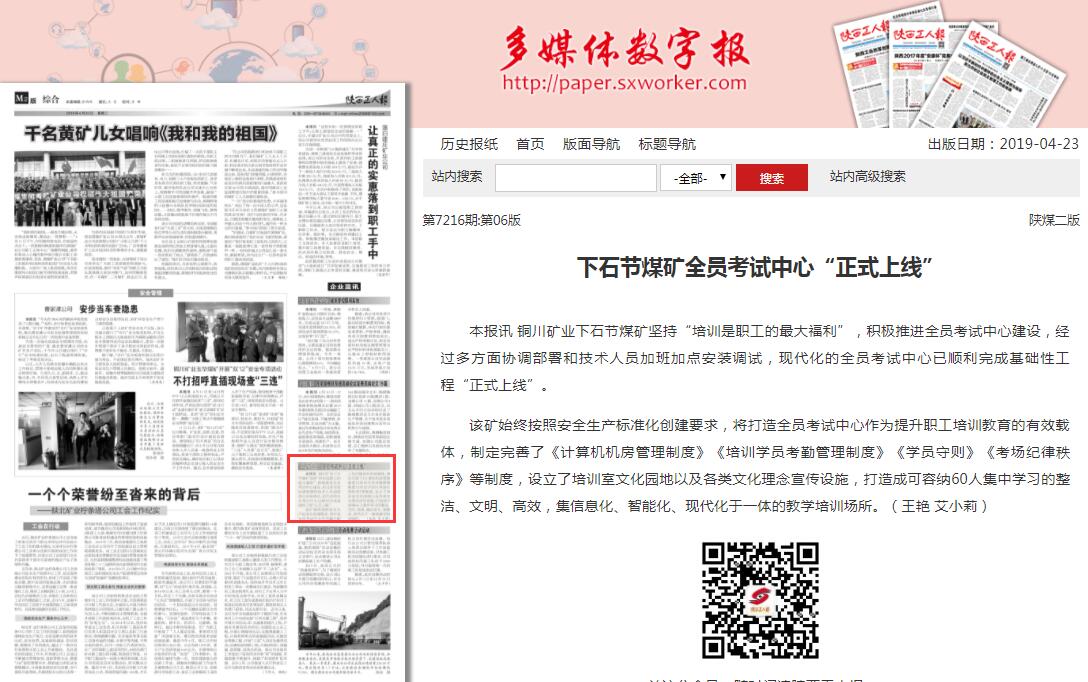This screenshot has width=1088, height=682.
Task: Open 站内高级搜索 advanced search link
Action: point(867,176)
